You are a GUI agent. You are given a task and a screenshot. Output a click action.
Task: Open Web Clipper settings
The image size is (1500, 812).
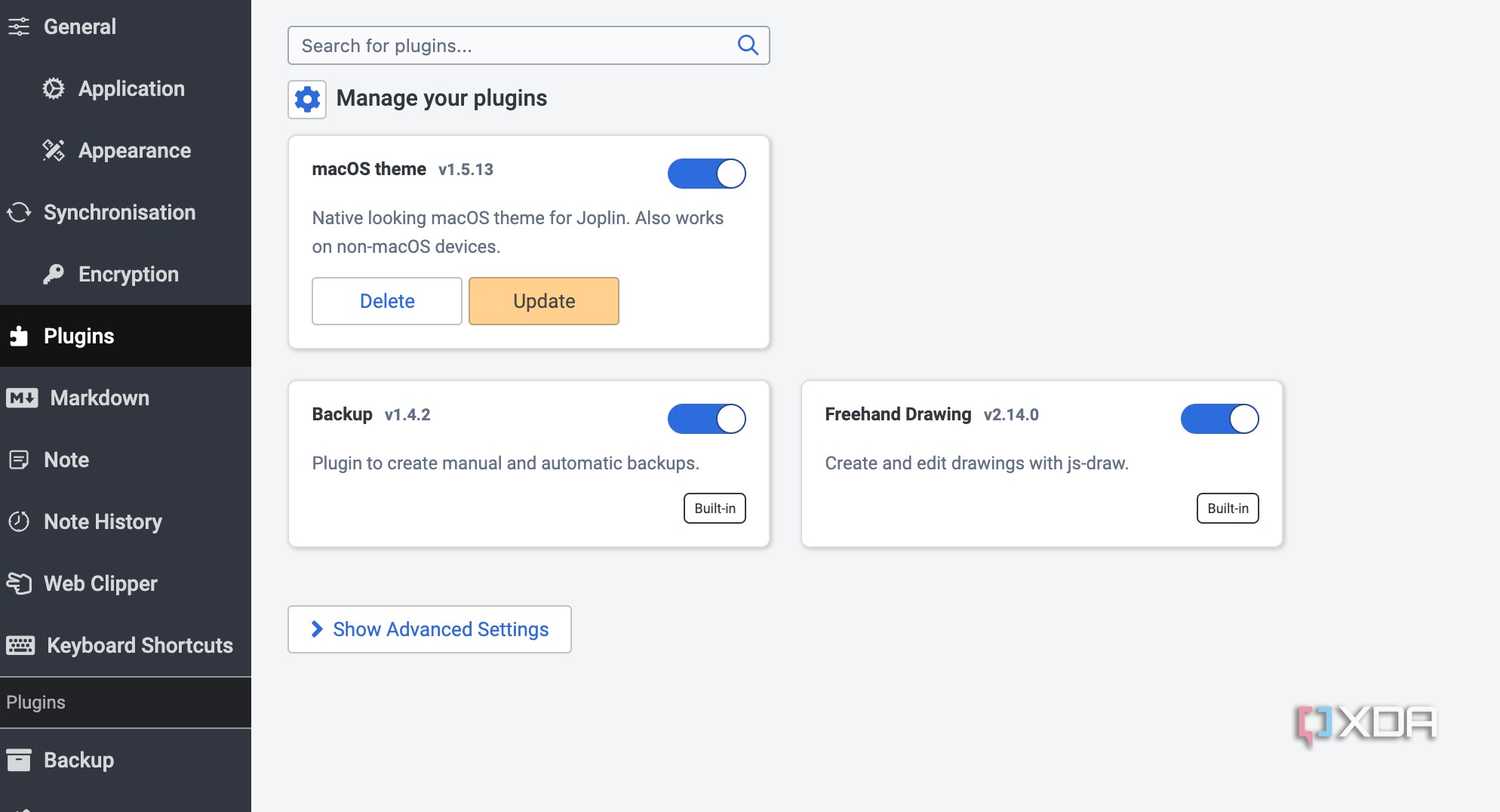tap(125, 584)
